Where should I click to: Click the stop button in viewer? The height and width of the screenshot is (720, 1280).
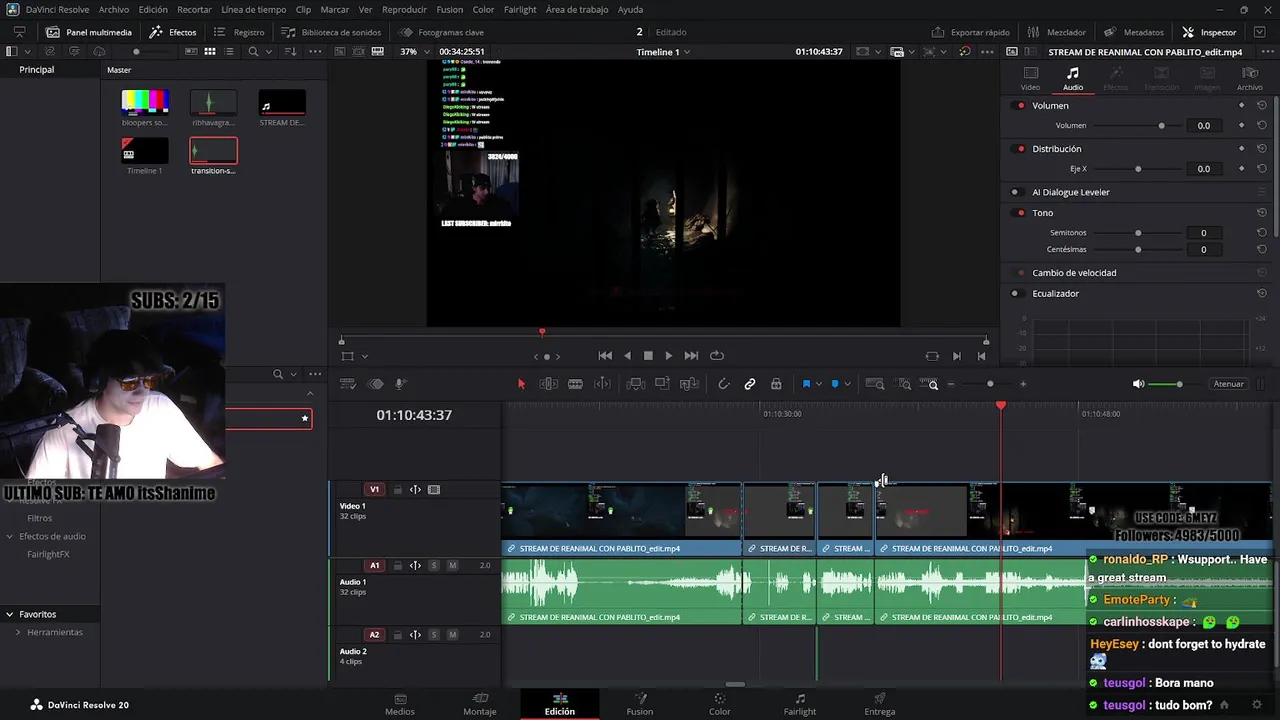point(648,356)
